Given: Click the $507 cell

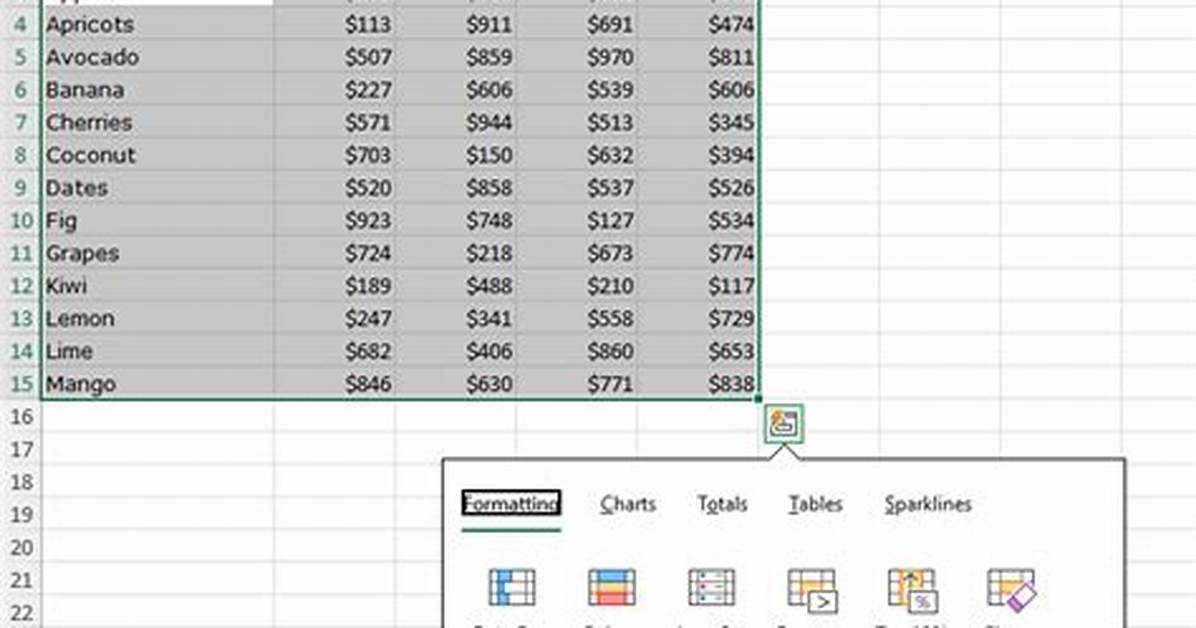Looking at the screenshot, I should [335, 57].
